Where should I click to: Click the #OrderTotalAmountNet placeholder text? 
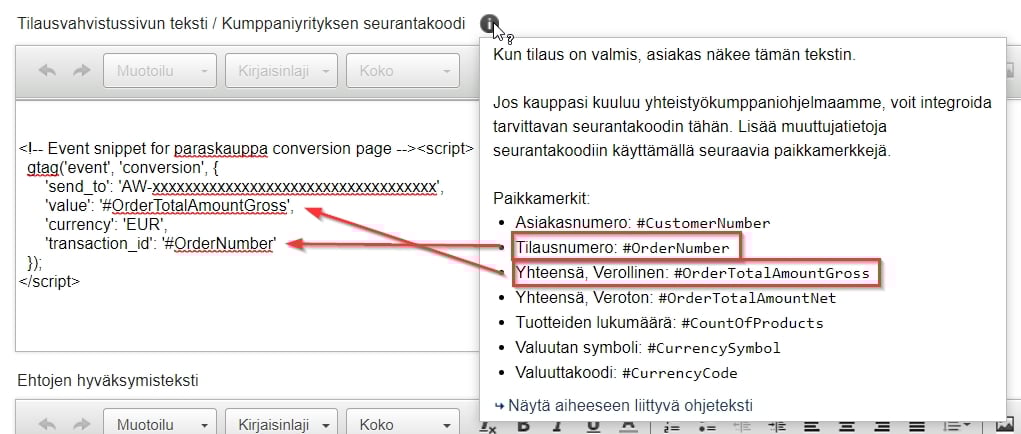coord(747,298)
